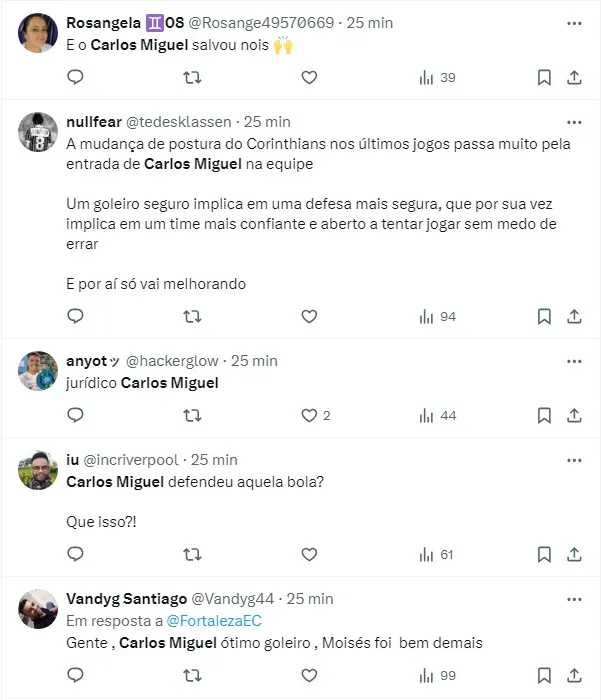View analytics showing 44 views
Image resolution: width=601 pixels, height=700 pixels.
point(436,415)
